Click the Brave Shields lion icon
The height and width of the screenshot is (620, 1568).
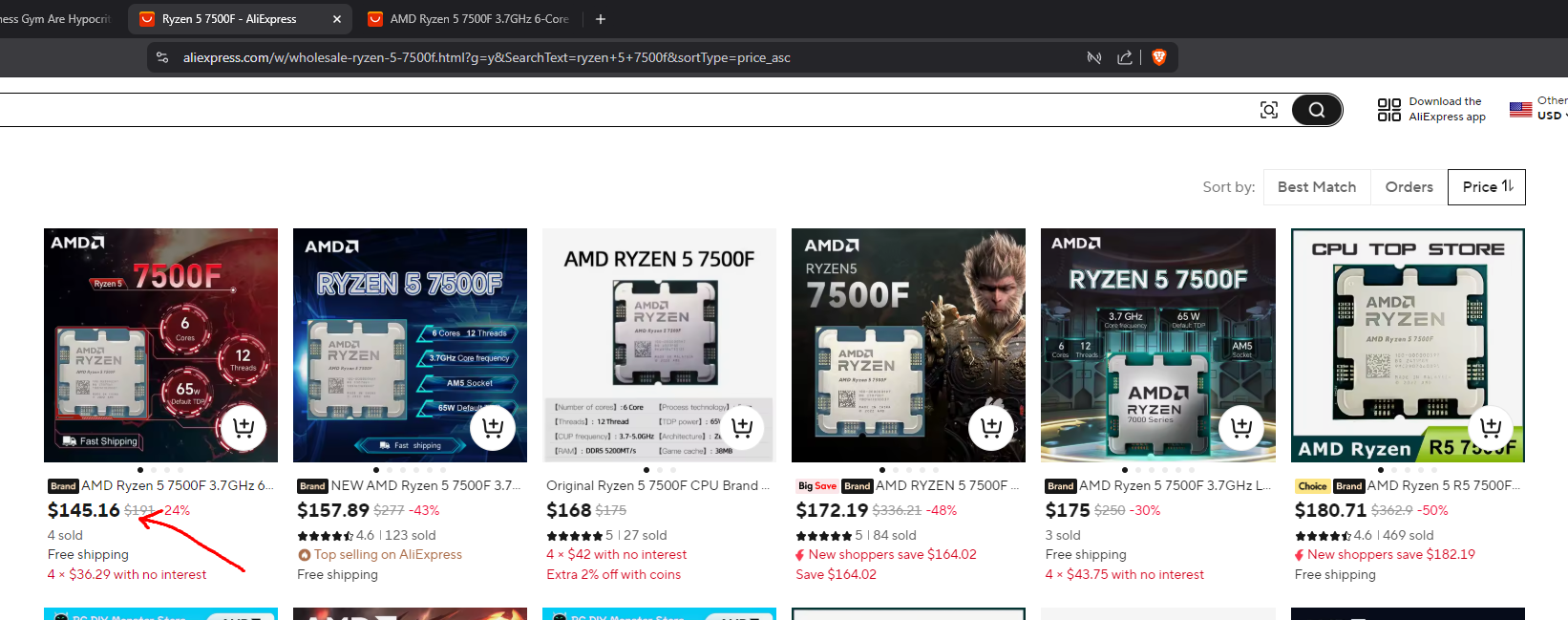[x=1159, y=57]
